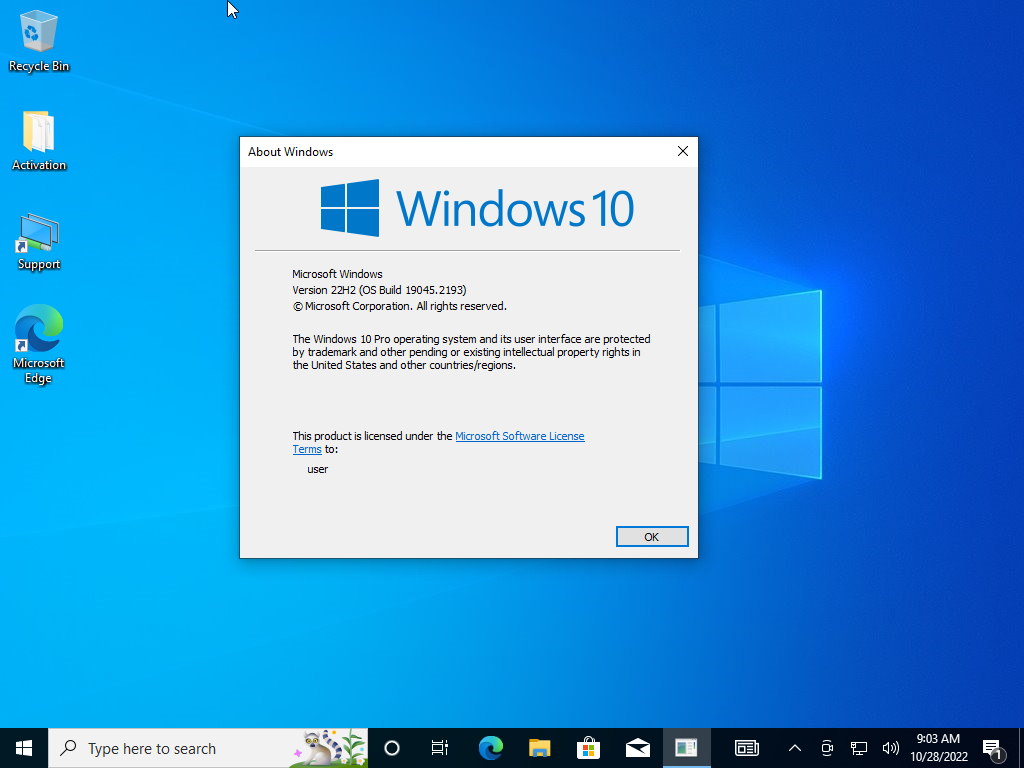Viewport: 1024px width, 768px height.
Task: Open News and Interests widget in taskbar
Action: click(x=746, y=748)
